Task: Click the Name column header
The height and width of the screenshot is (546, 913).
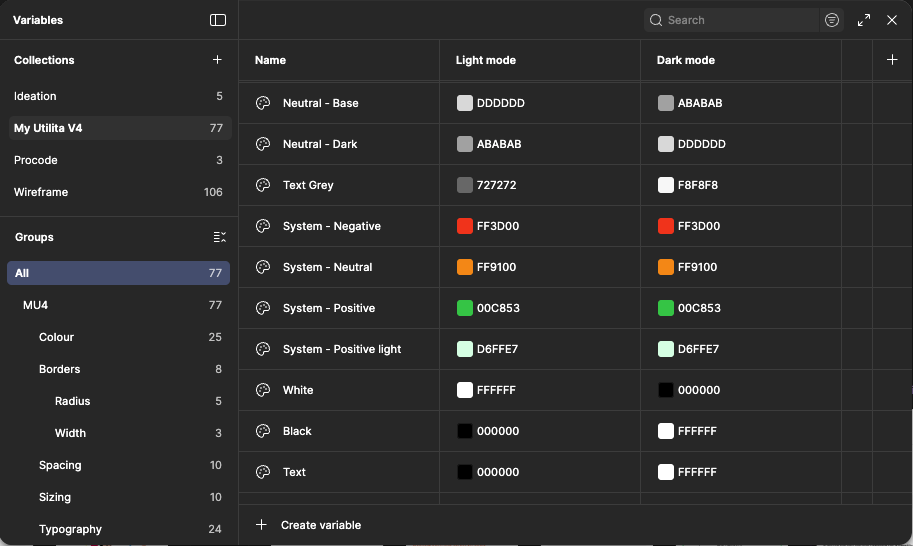Action: 270,60
